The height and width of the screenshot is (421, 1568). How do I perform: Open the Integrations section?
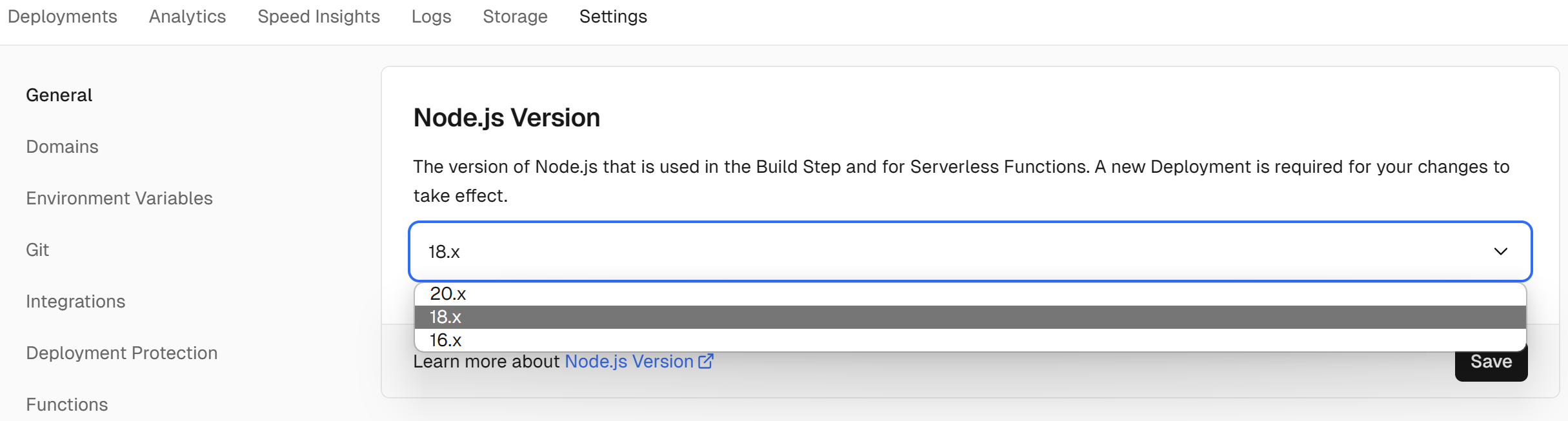(x=75, y=302)
